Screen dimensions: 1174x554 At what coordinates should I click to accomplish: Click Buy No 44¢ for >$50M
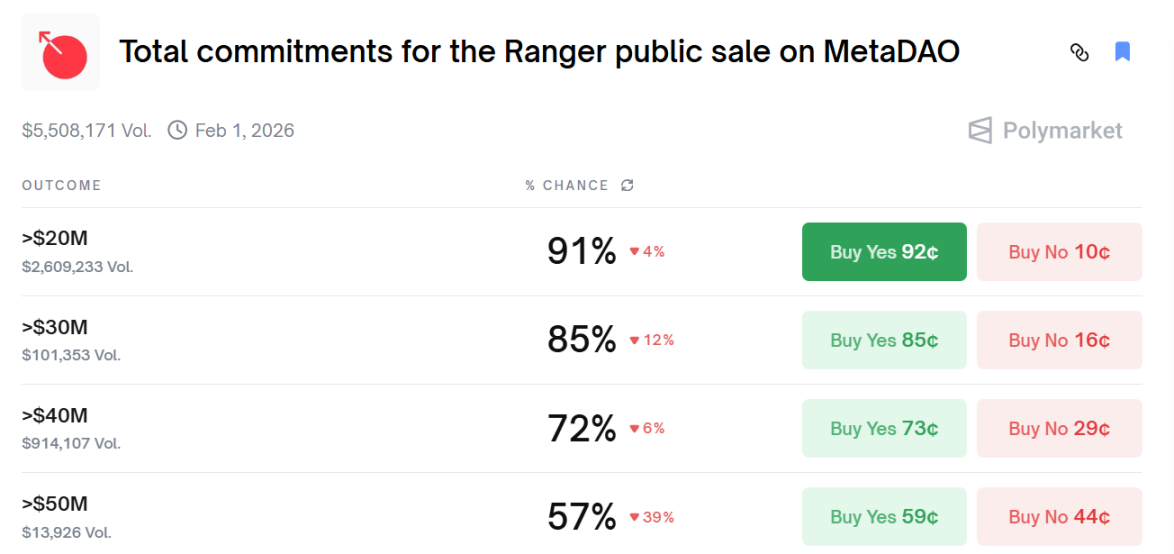tap(1059, 516)
